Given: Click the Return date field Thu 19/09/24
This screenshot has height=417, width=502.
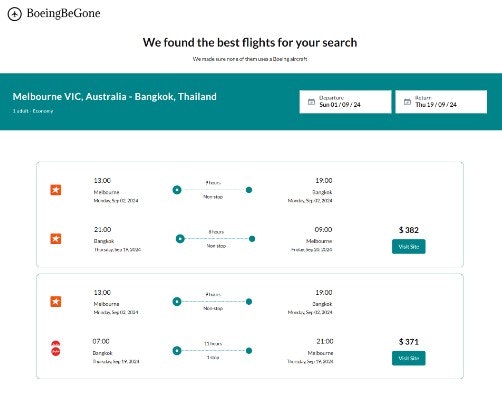Looking at the screenshot, I should (441, 102).
